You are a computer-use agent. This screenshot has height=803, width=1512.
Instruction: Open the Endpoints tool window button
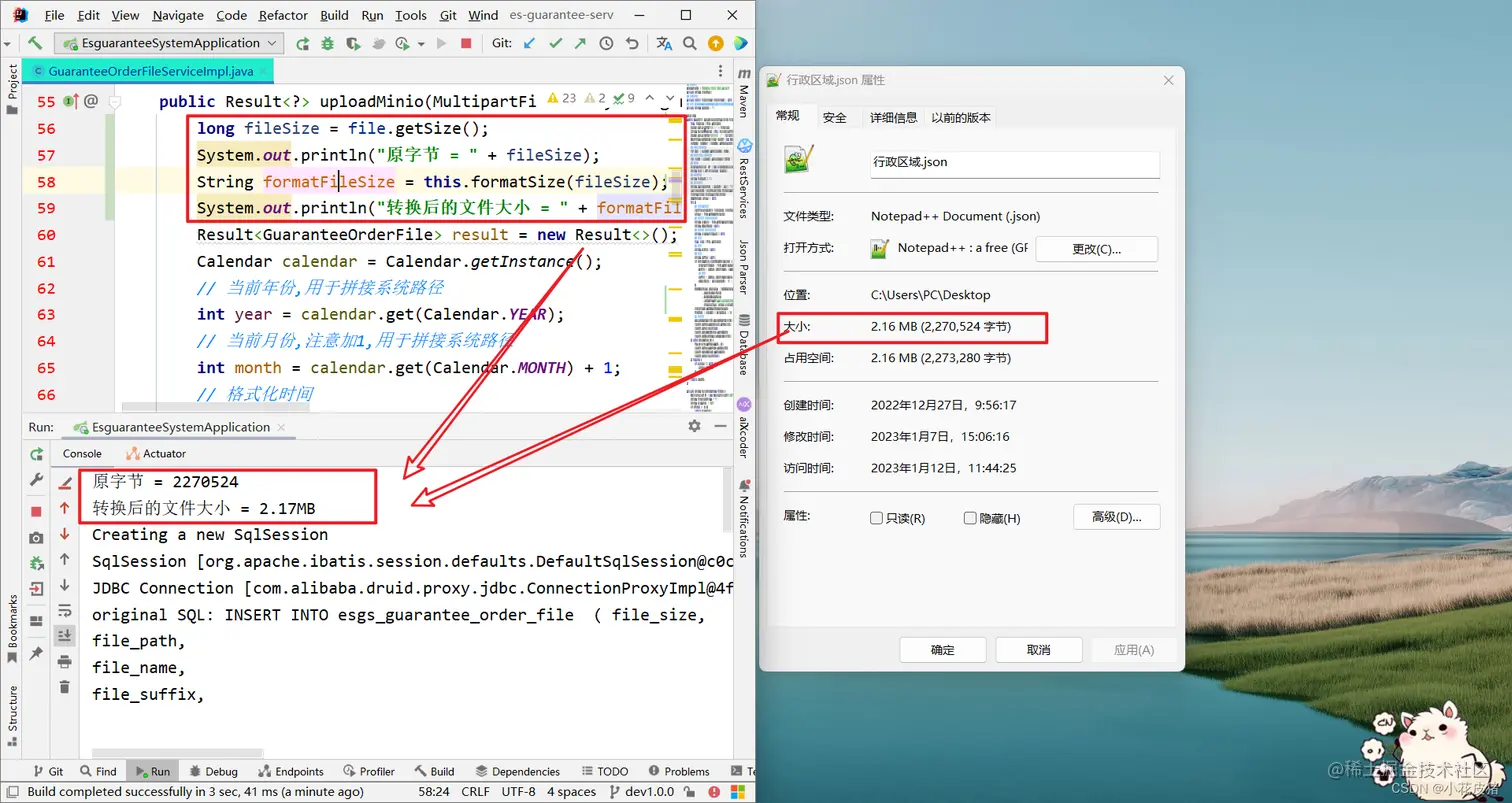pos(291,771)
